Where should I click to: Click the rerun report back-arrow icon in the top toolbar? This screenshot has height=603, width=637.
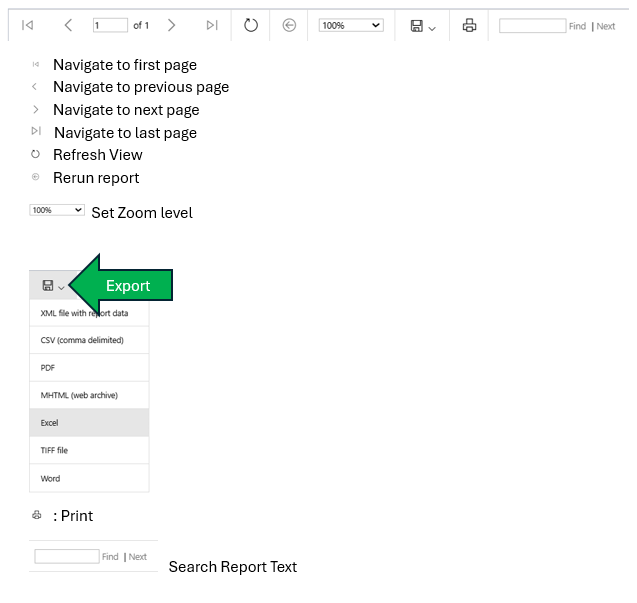tap(289, 25)
